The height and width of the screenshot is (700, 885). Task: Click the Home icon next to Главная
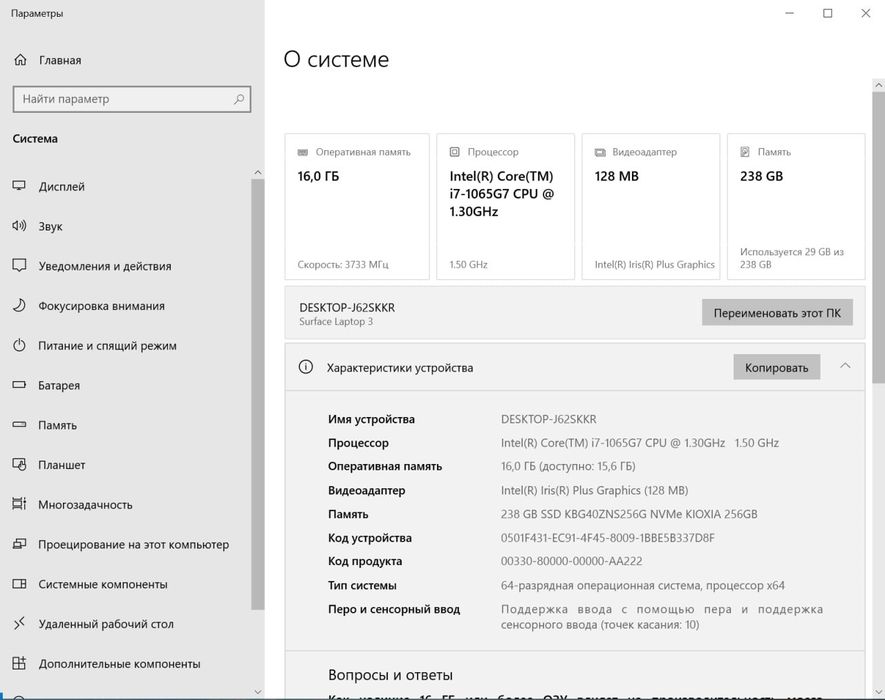tap(20, 60)
